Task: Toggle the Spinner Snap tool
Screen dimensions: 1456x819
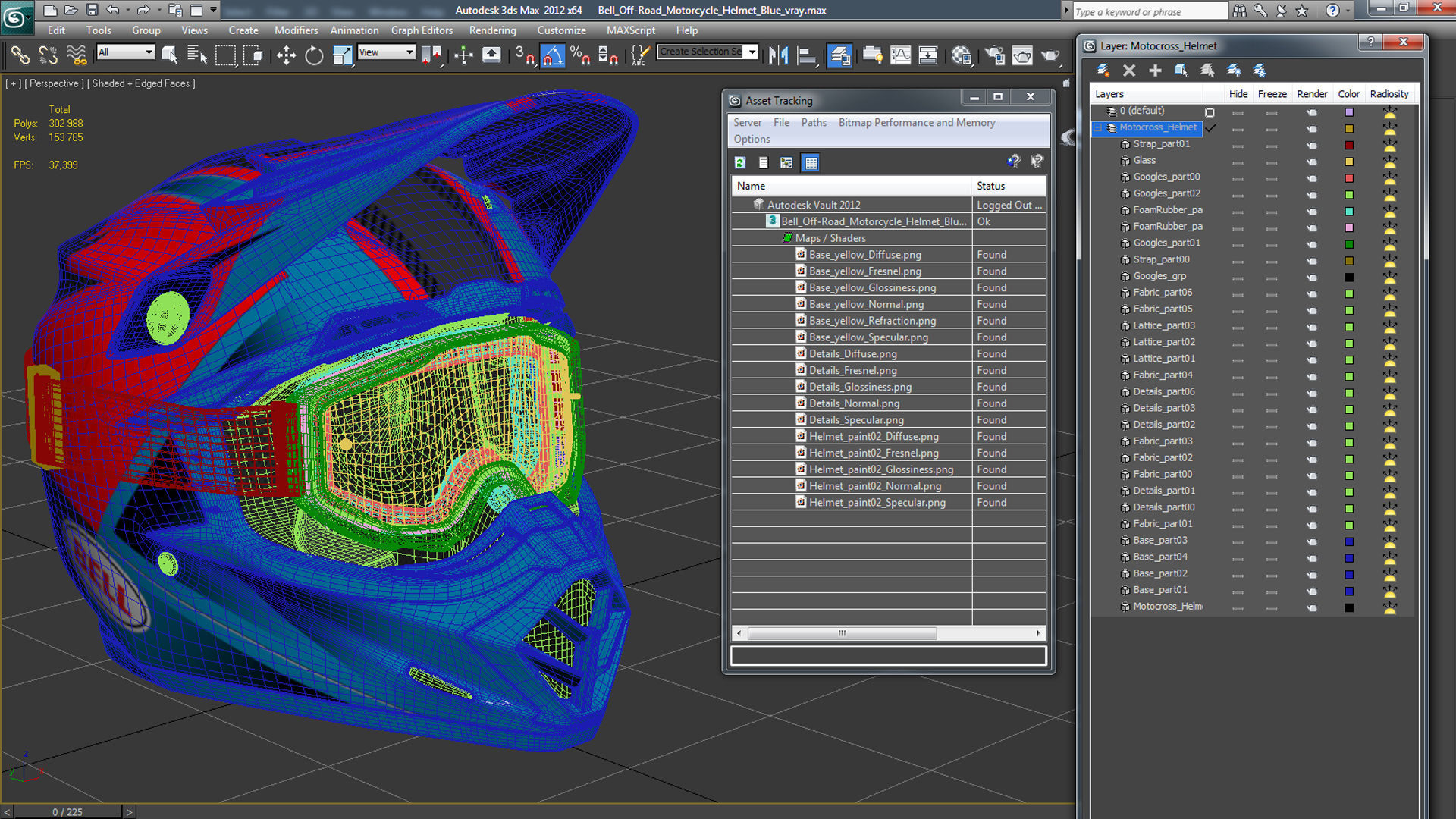Action: tap(608, 55)
